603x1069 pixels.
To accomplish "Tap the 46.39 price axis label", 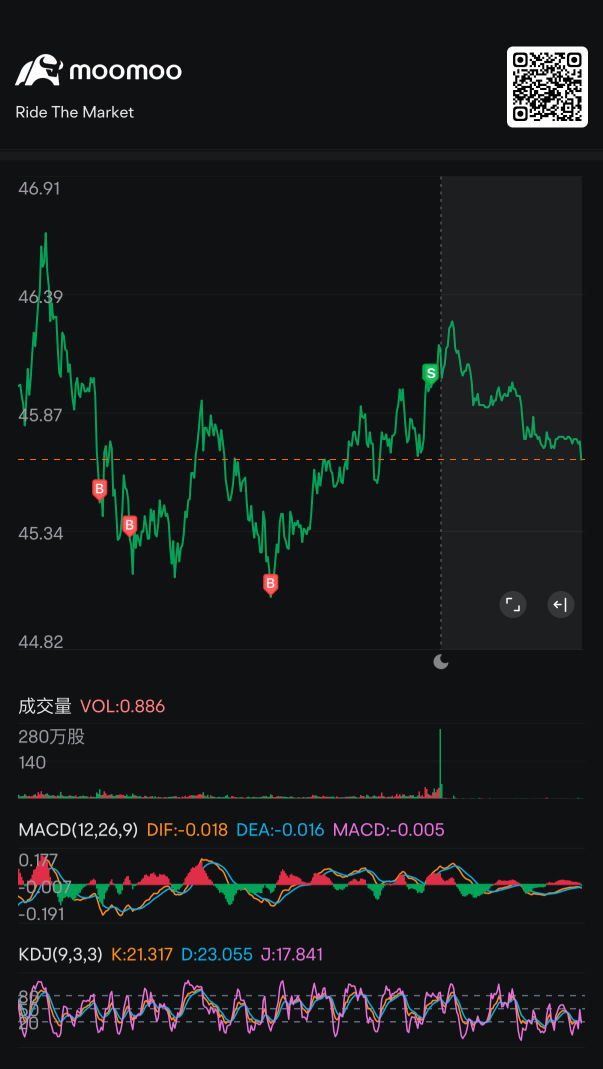I will (39, 297).
